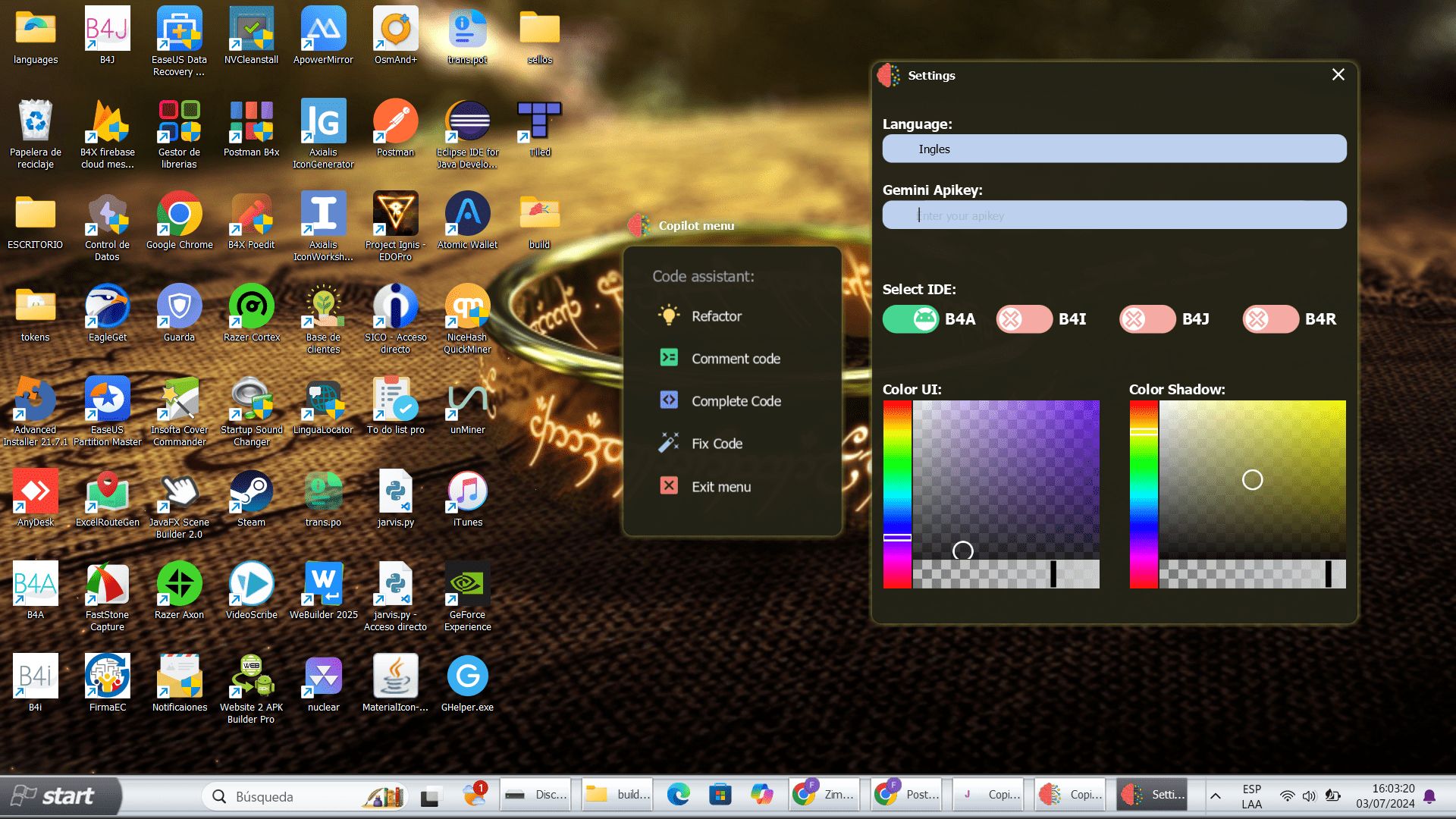Switch to Setti... taskbar button
Screen dimensions: 1456x819
(x=1150, y=795)
